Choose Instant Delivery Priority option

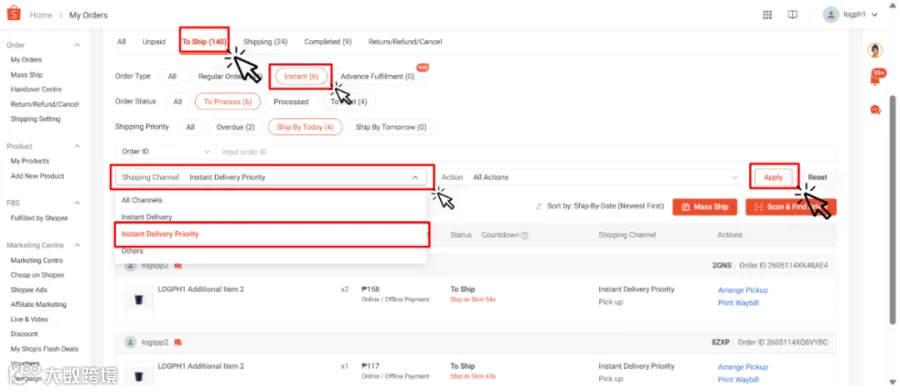coord(271,234)
